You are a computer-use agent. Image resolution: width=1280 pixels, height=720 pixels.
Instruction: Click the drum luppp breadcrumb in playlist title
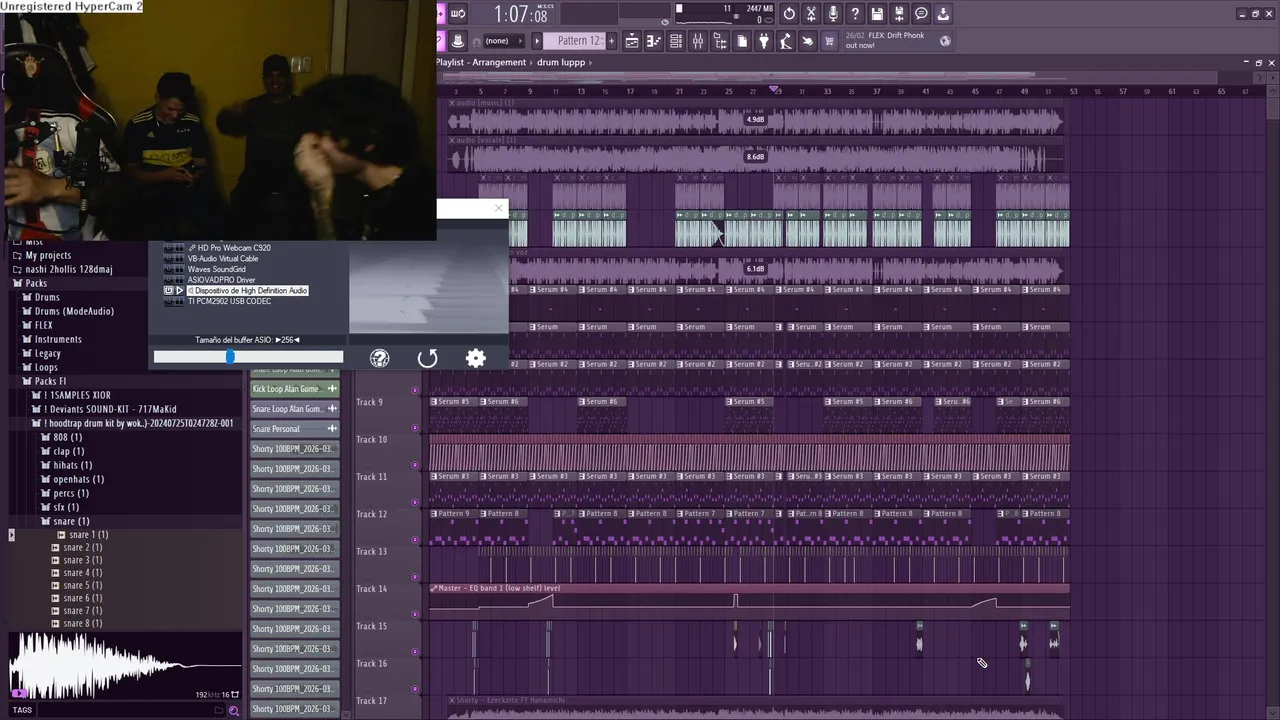[x=560, y=62]
